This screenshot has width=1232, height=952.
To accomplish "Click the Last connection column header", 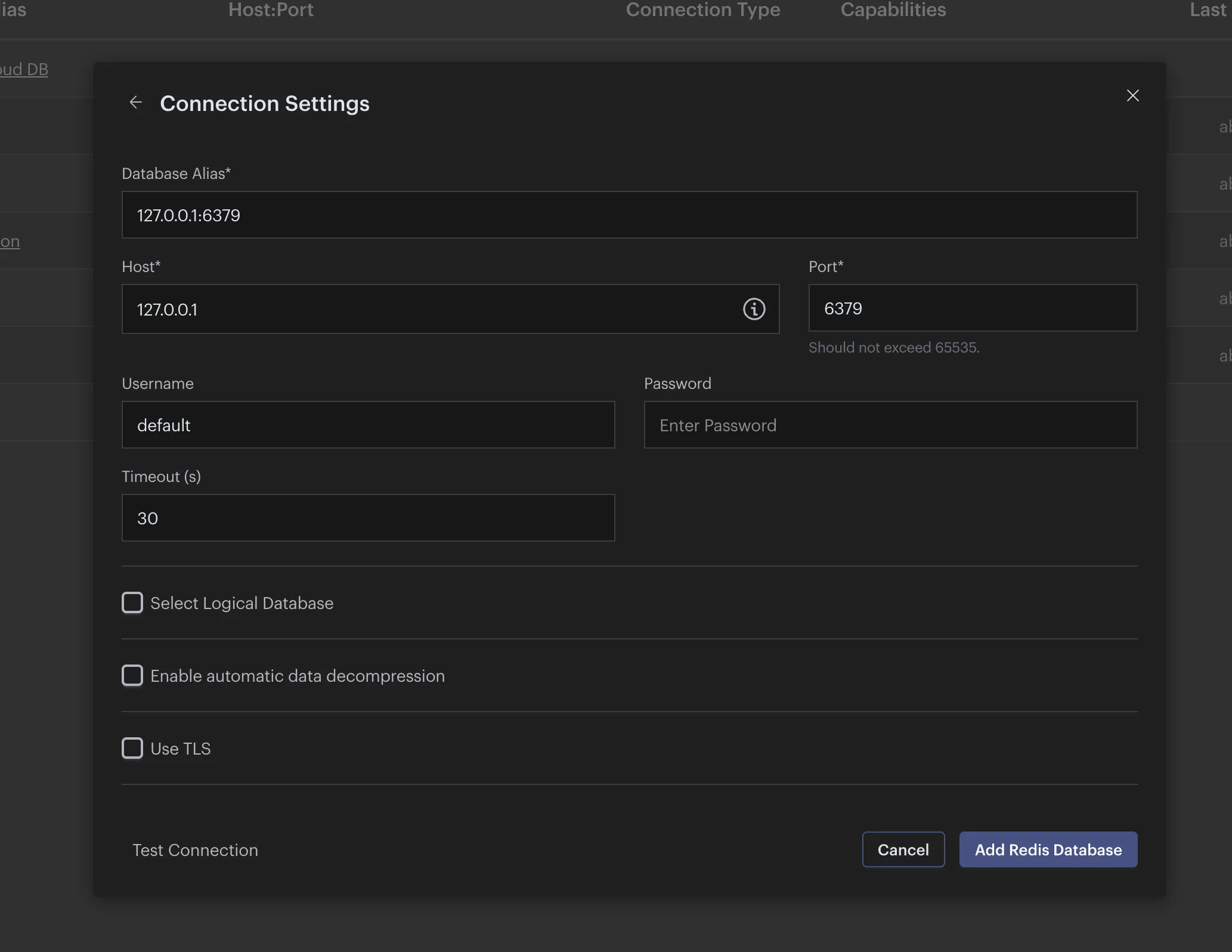I will tap(1208, 10).
